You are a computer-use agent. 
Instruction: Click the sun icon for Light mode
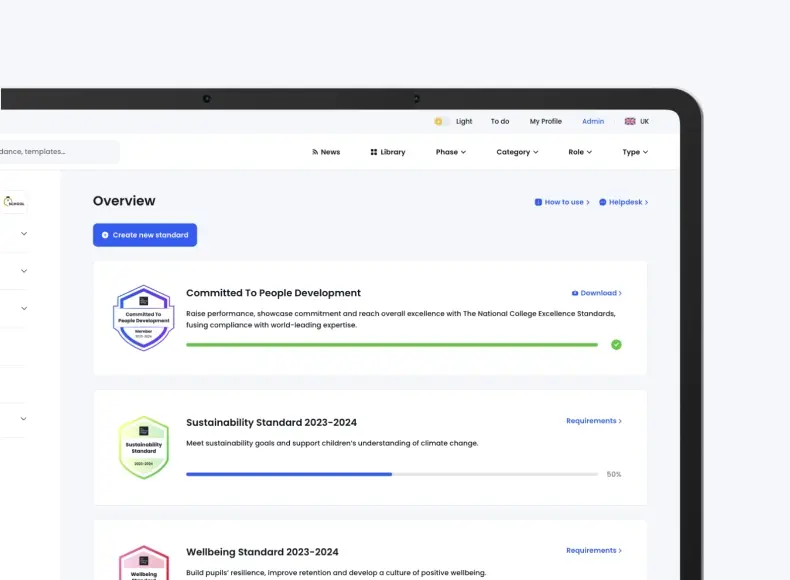[438, 121]
